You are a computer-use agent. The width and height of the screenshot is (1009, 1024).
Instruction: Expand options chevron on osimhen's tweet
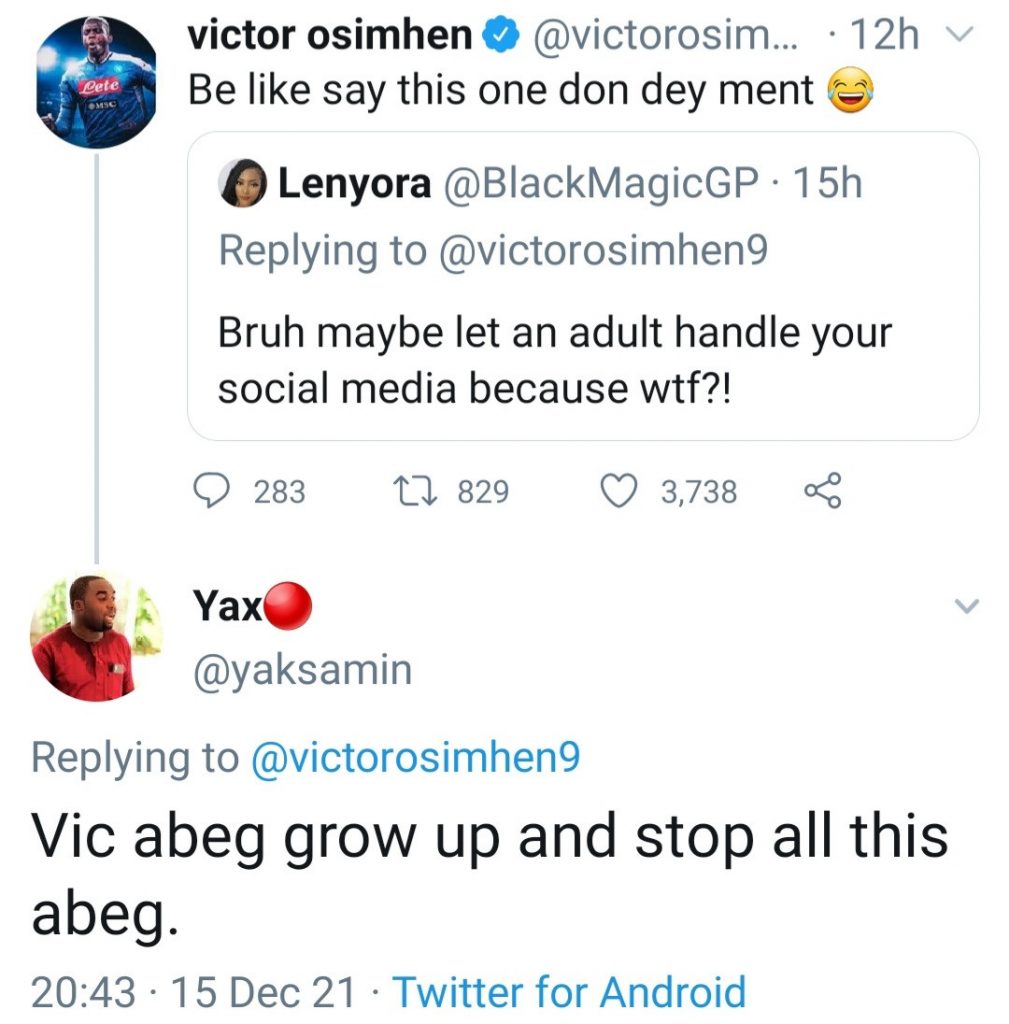tap(958, 37)
